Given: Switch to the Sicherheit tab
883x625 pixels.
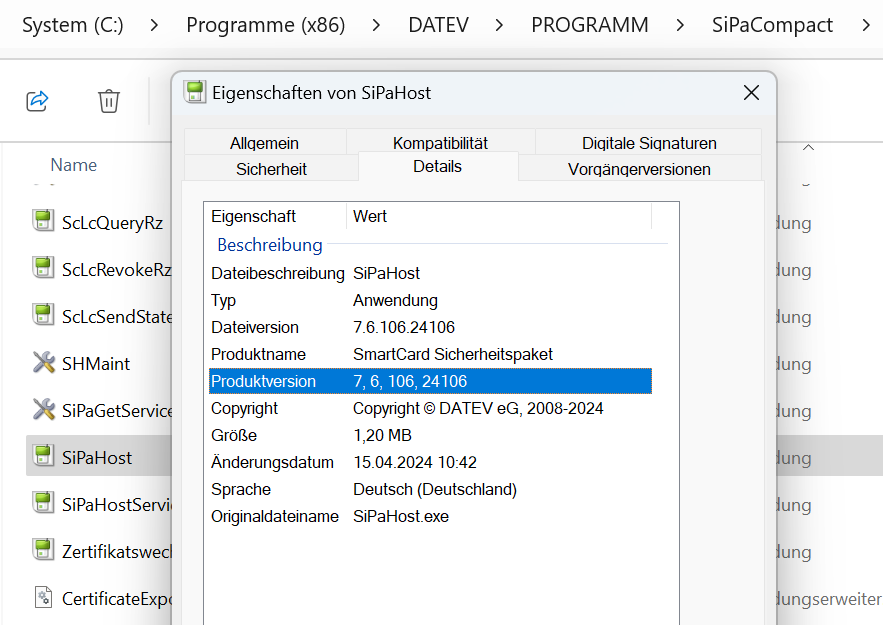Looking at the screenshot, I should 271,167.
